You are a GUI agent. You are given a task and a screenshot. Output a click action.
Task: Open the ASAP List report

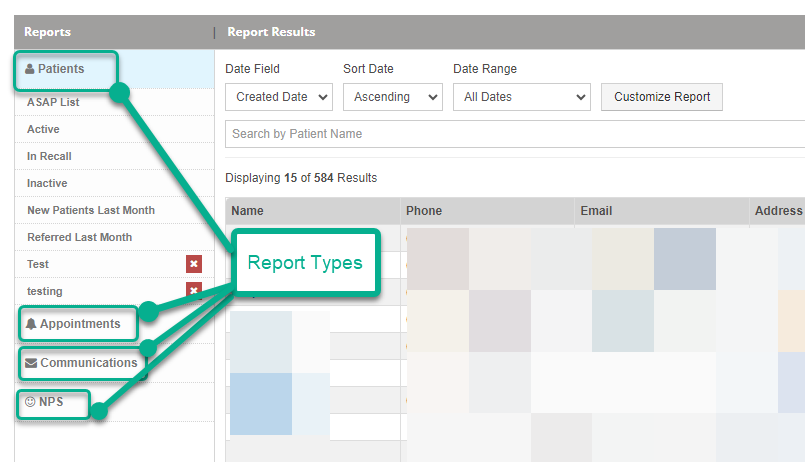pos(53,102)
